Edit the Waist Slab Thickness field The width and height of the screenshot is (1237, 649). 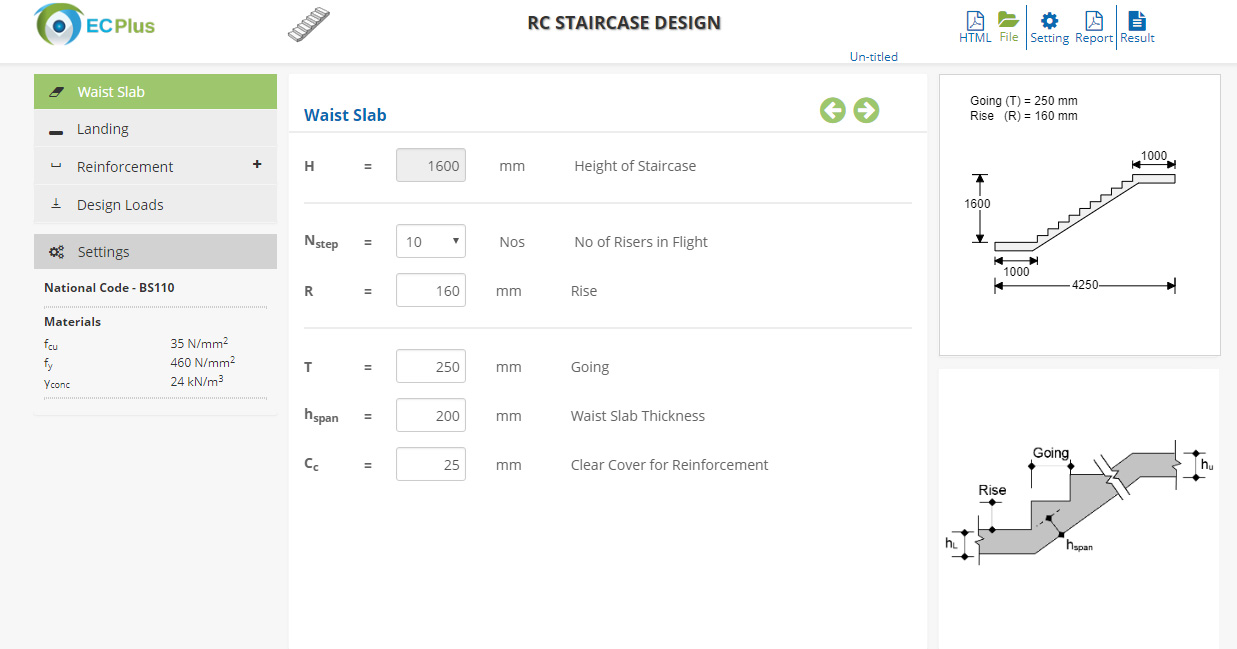tap(431, 415)
